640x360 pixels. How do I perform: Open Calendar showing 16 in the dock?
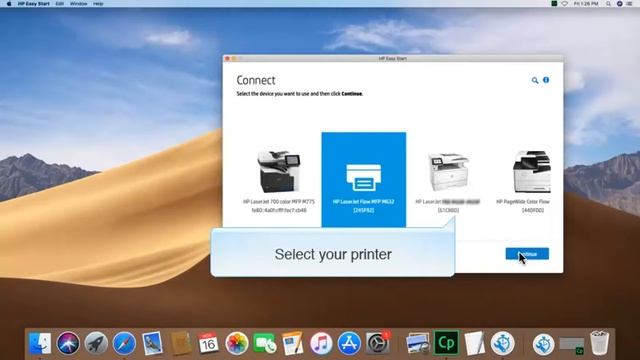click(209, 343)
